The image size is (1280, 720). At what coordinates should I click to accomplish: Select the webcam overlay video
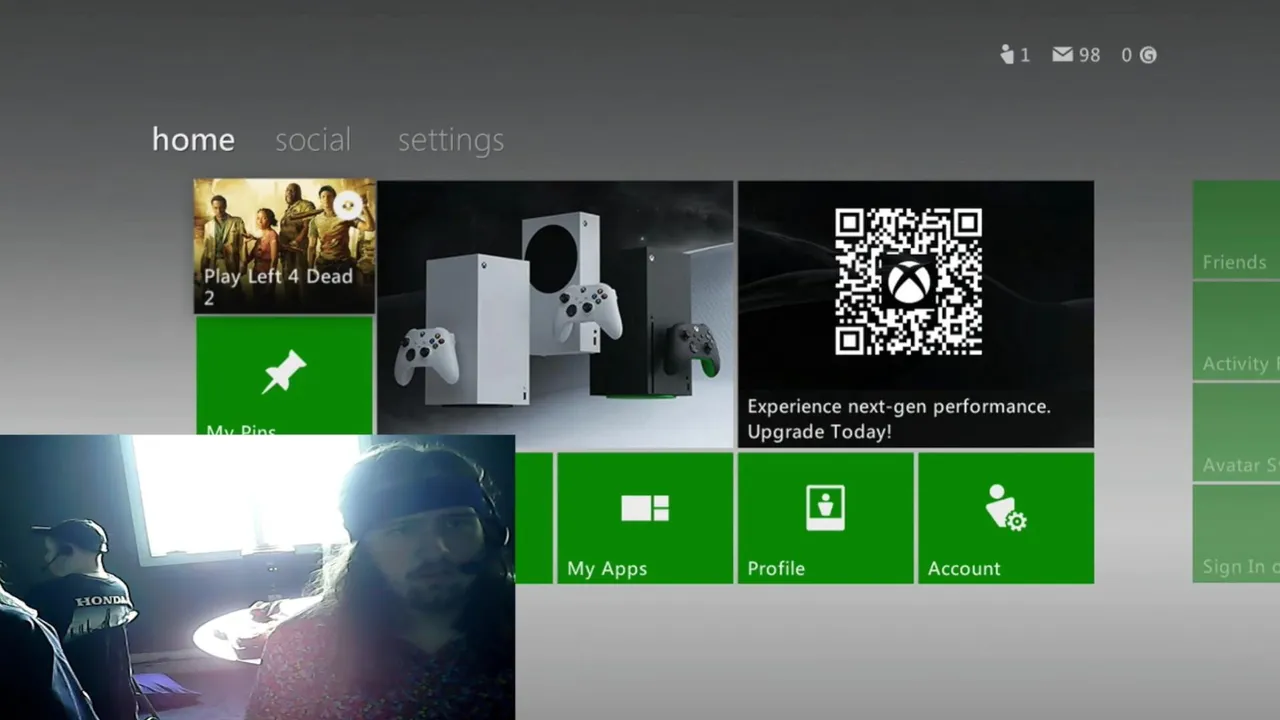pyautogui.click(x=257, y=577)
